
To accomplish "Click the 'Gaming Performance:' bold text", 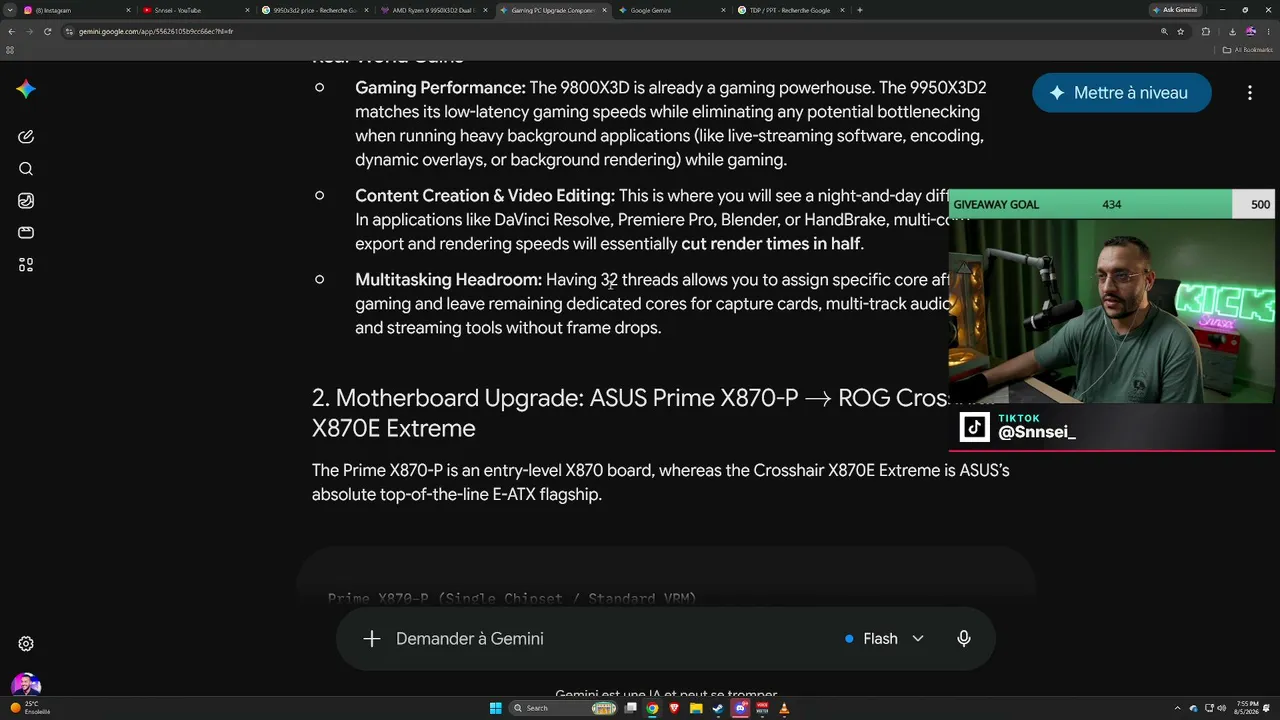I will [x=440, y=88].
